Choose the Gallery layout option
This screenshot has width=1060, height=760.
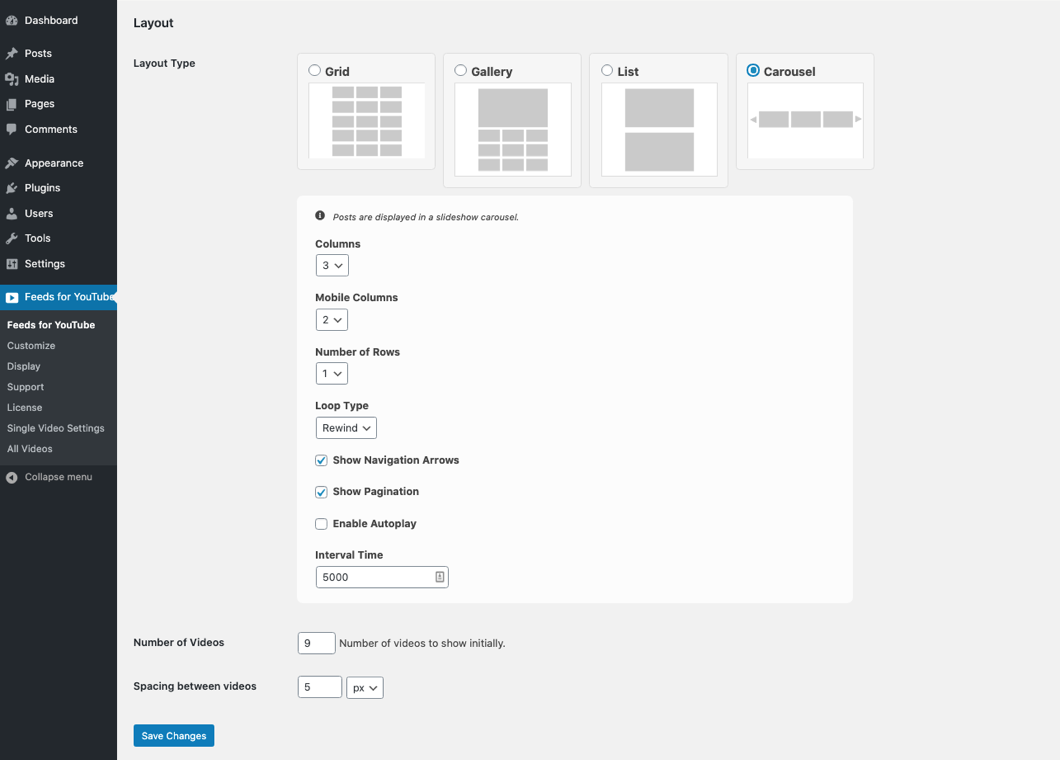(461, 71)
